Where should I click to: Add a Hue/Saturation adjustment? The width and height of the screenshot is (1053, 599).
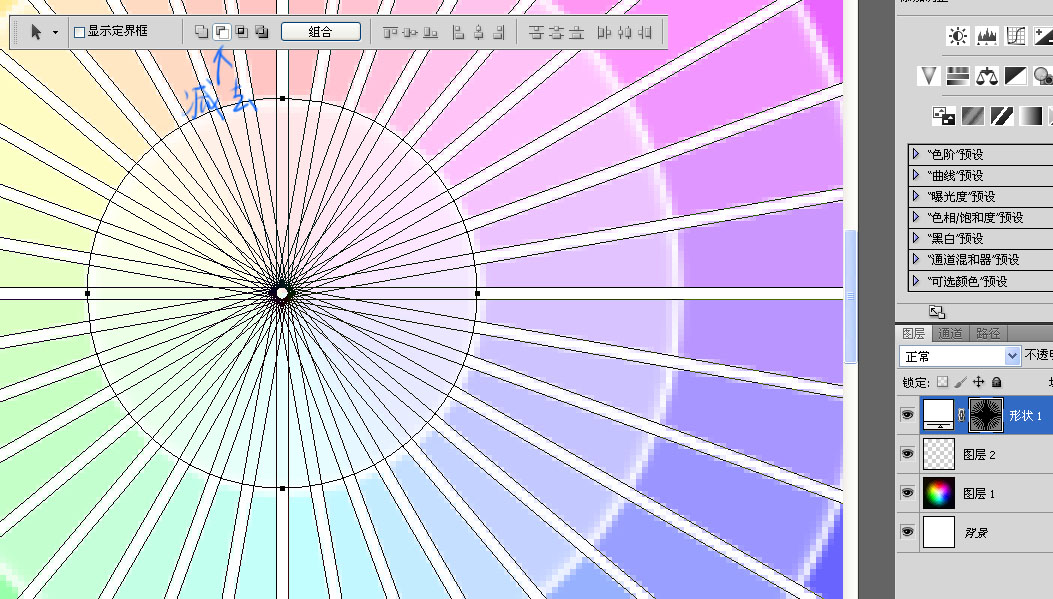pyautogui.click(x=958, y=76)
